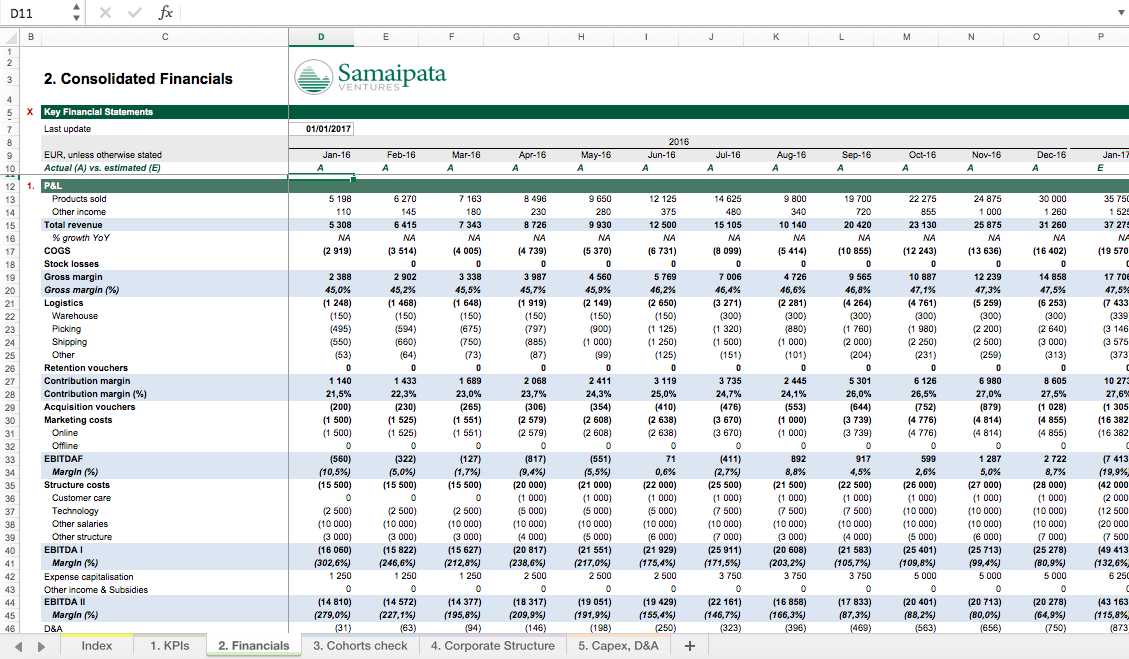This screenshot has width=1129, height=659.
Task: Click the 'Dec-16' column heading cell
Action: 1051,155
